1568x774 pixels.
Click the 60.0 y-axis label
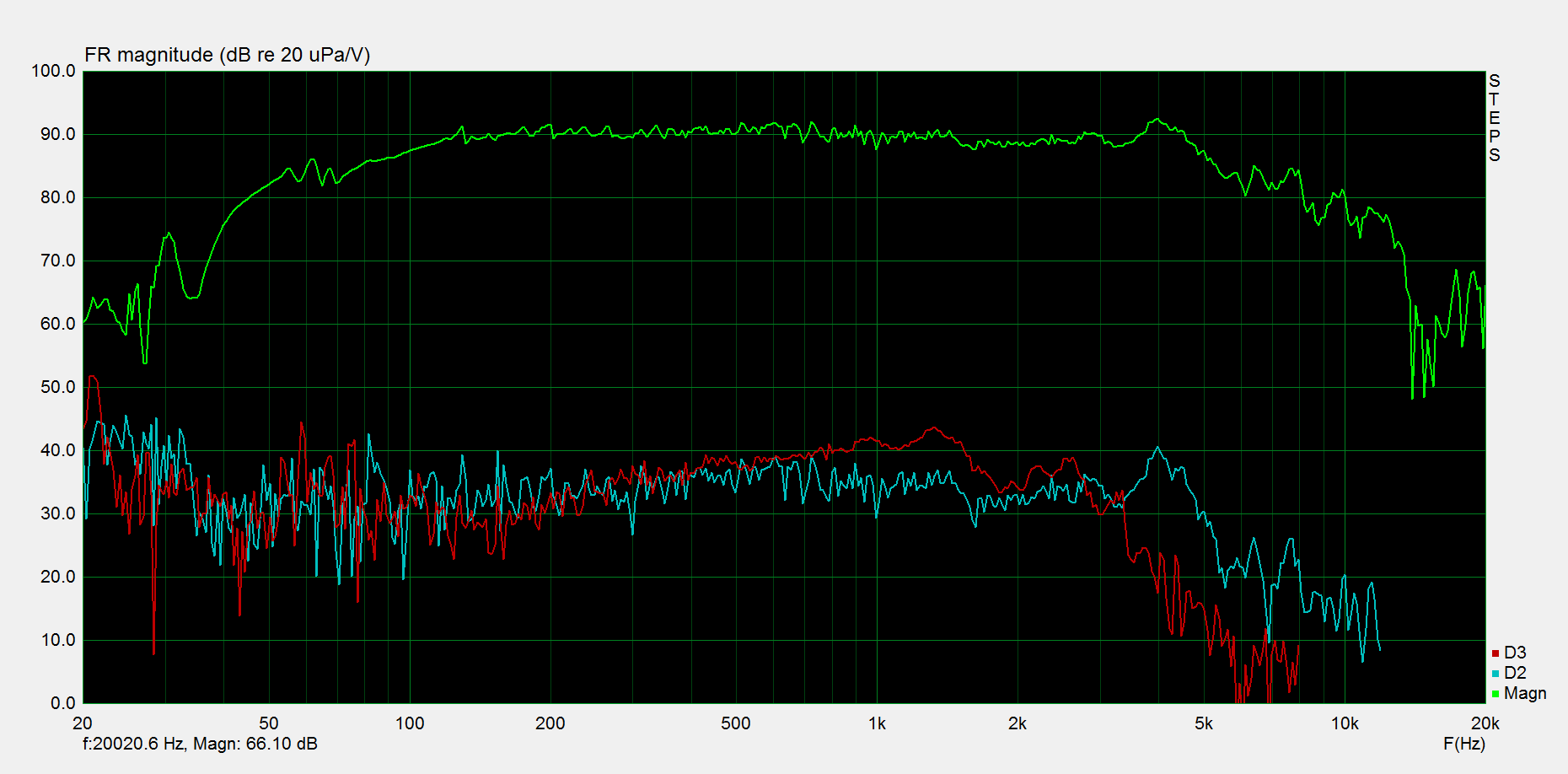[57, 324]
